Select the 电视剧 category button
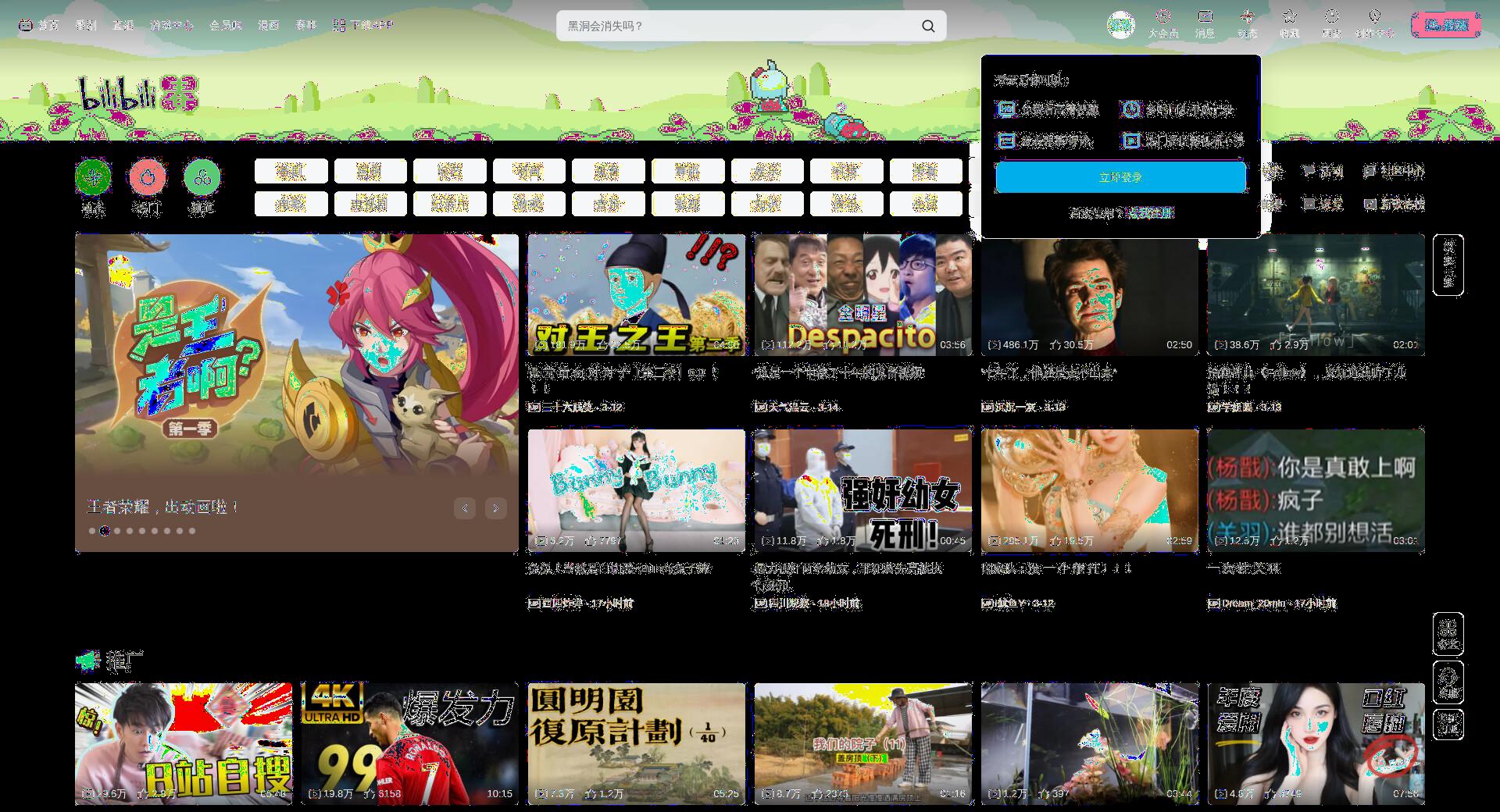1500x812 pixels. coord(370,204)
